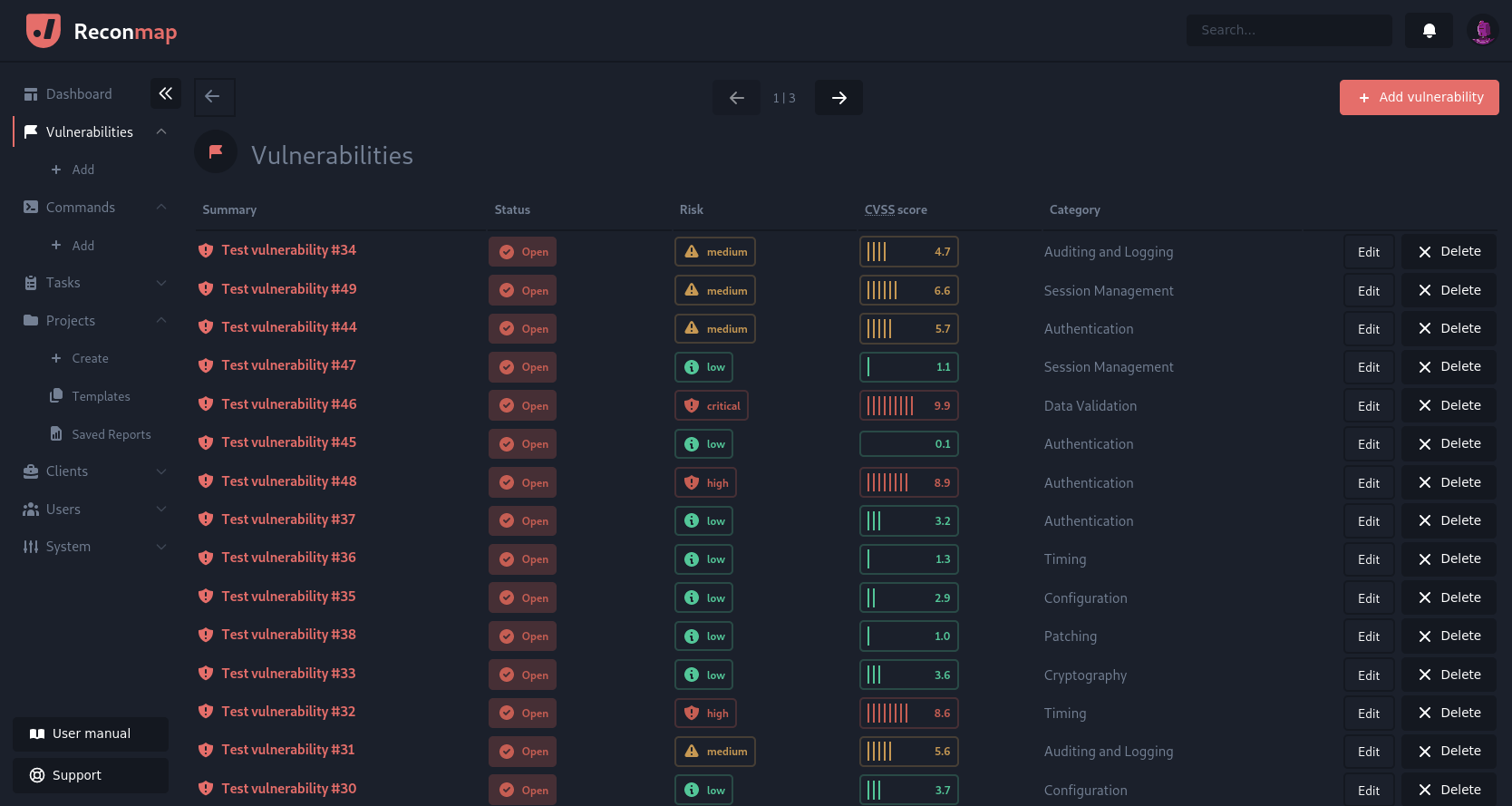This screenshot has height=806, width=1512.
Task: Expand the Tasks sidebar section
Action: click(x=161, y=283)
